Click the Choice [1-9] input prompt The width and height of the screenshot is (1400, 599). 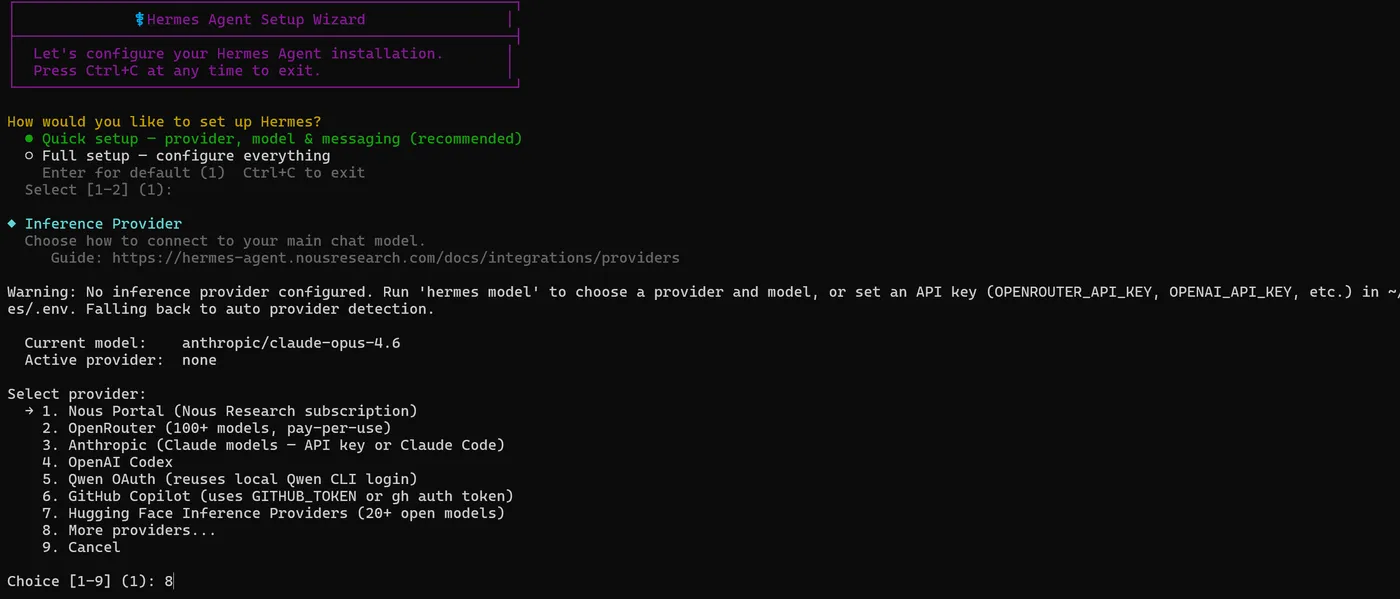click(x=90, y=581)
